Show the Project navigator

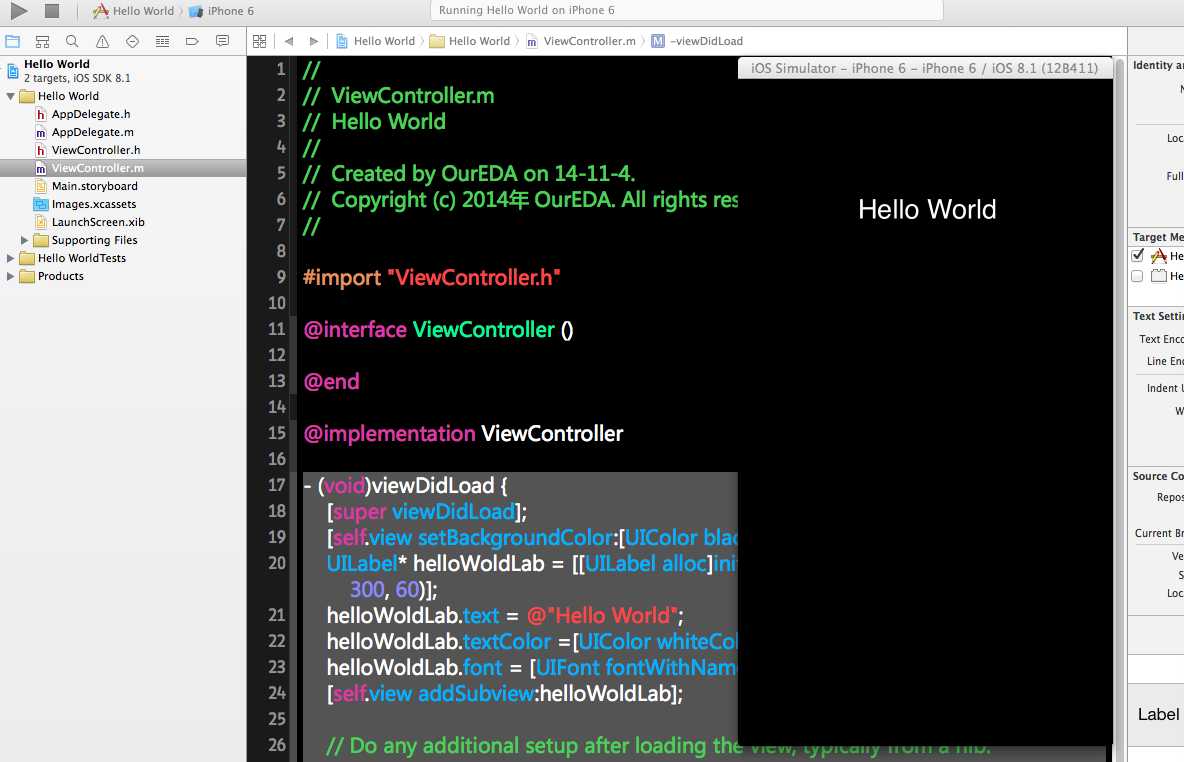click(x=13, y=42)
